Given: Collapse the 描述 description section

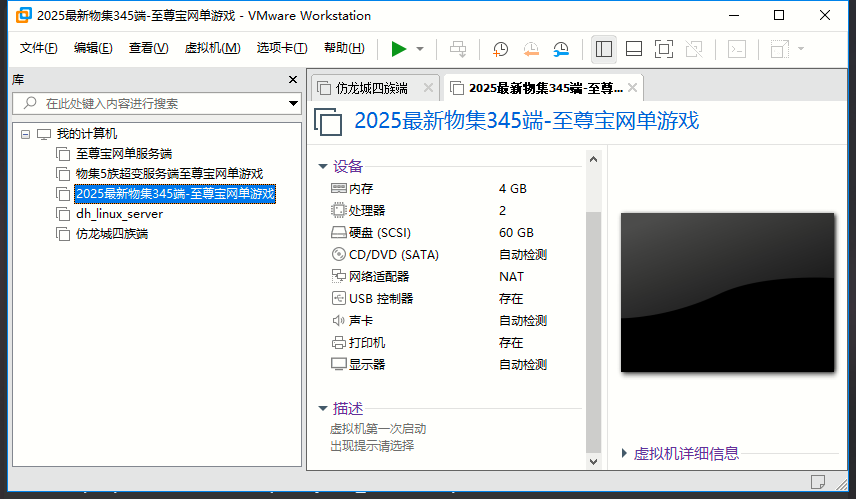Looking at the screenshot, I should coord(323,408).
